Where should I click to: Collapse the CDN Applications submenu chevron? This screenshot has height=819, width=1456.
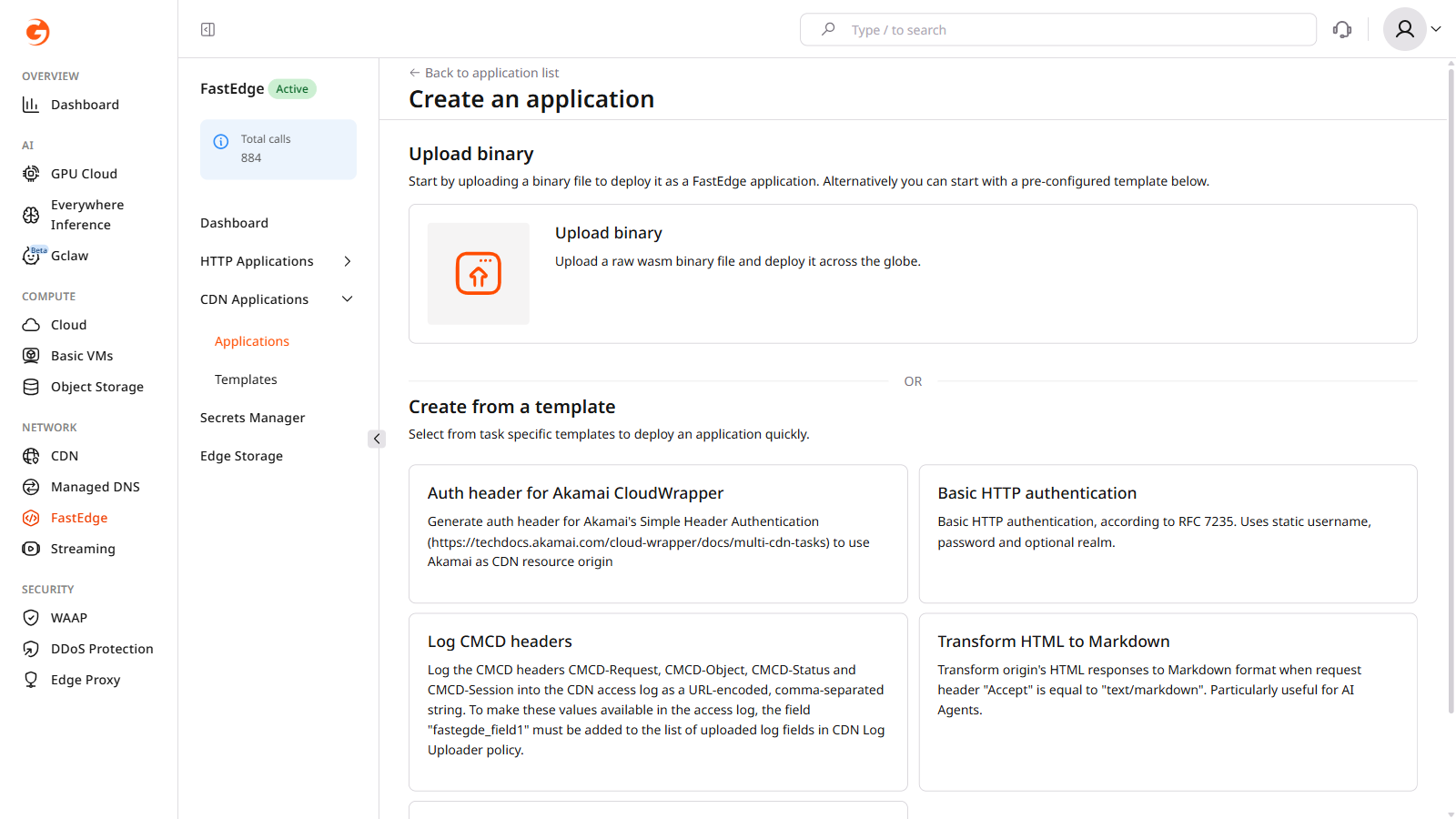(x=347, y=299)
